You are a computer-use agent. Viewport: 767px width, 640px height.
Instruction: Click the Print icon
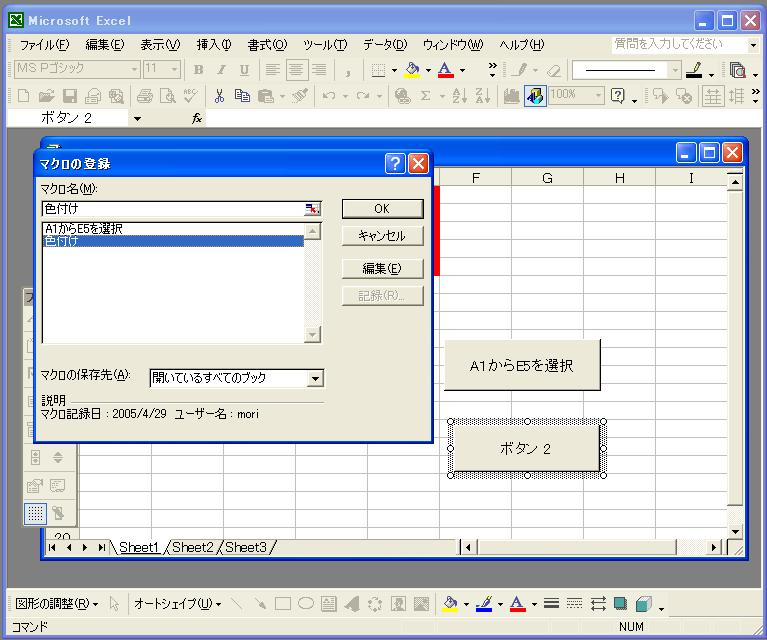144,95
